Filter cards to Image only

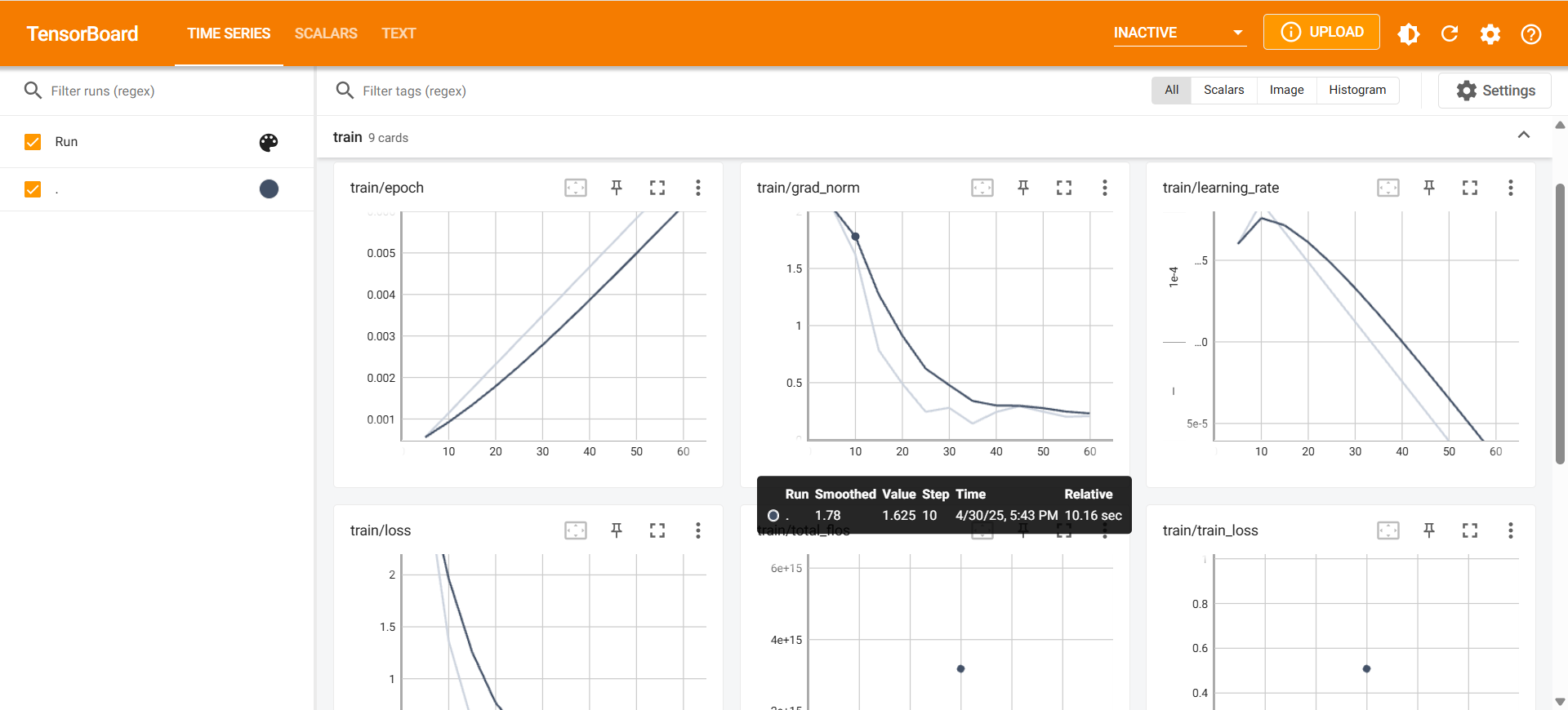point(1287,90)
